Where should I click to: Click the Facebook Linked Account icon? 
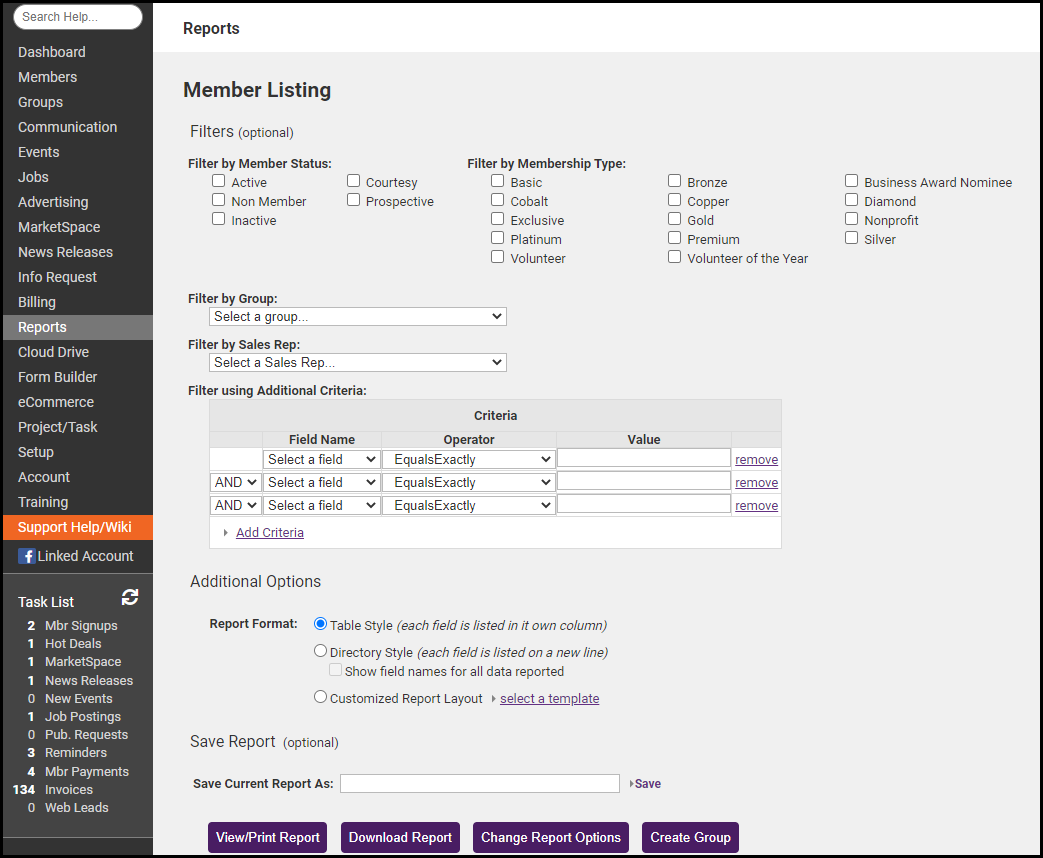27,556
